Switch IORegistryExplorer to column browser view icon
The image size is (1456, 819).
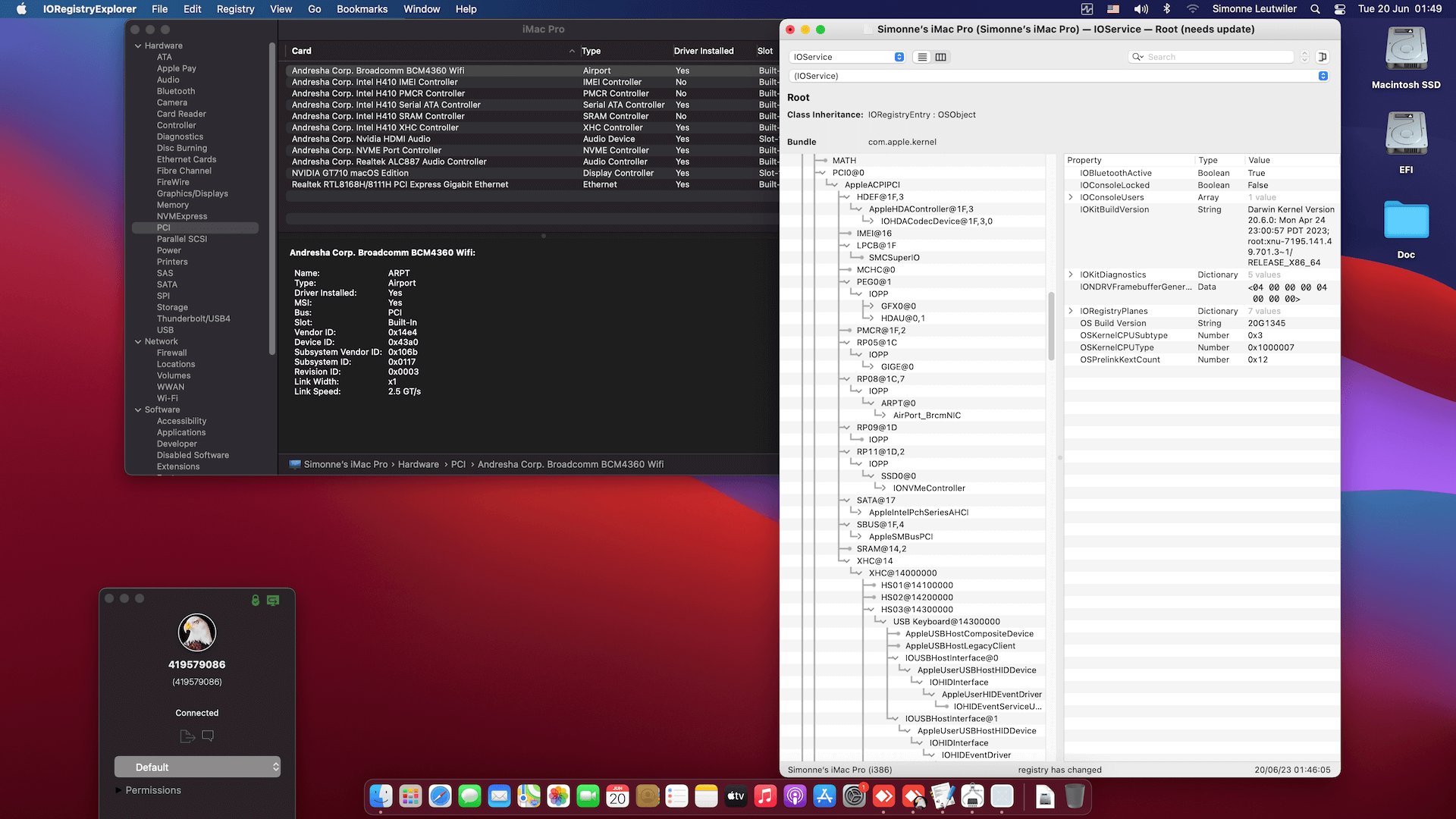(941, 57)
